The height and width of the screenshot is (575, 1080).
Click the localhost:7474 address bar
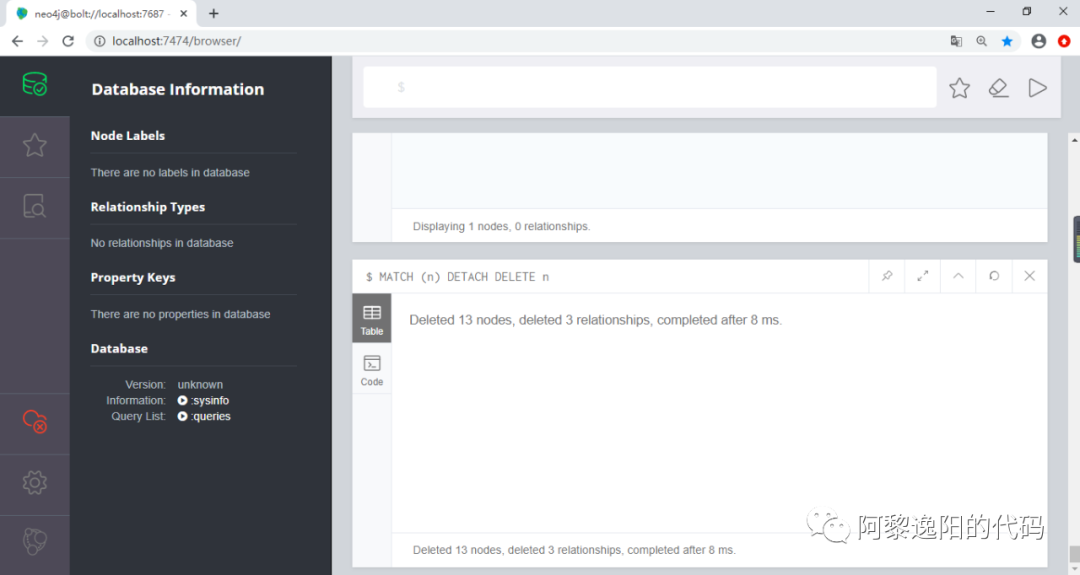pyautogui.click(x=176, y=41)
